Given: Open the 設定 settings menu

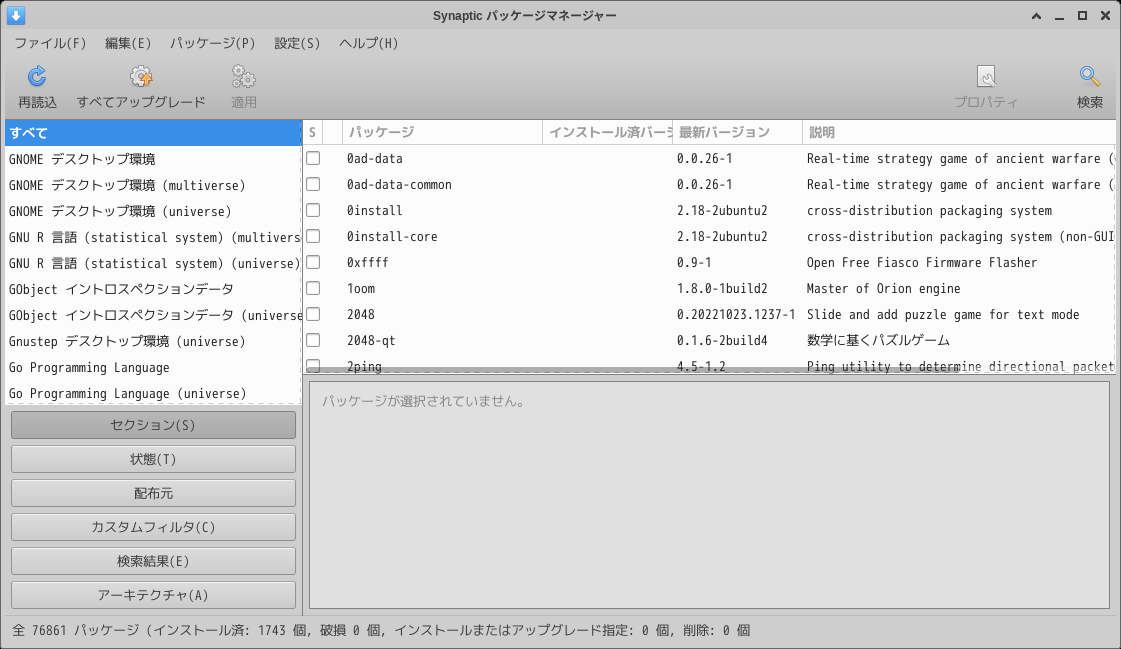Looking at the screenshot, I should pos(296,43).
